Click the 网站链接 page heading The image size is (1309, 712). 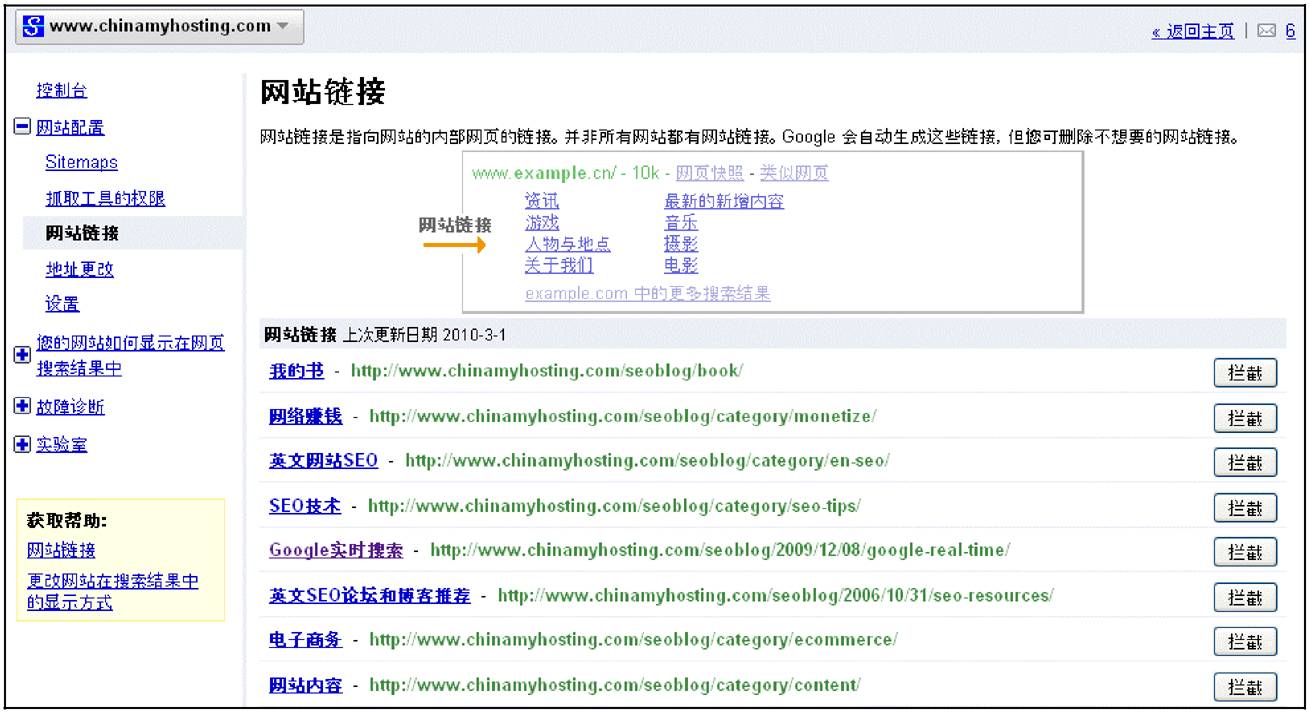[322, 92]
